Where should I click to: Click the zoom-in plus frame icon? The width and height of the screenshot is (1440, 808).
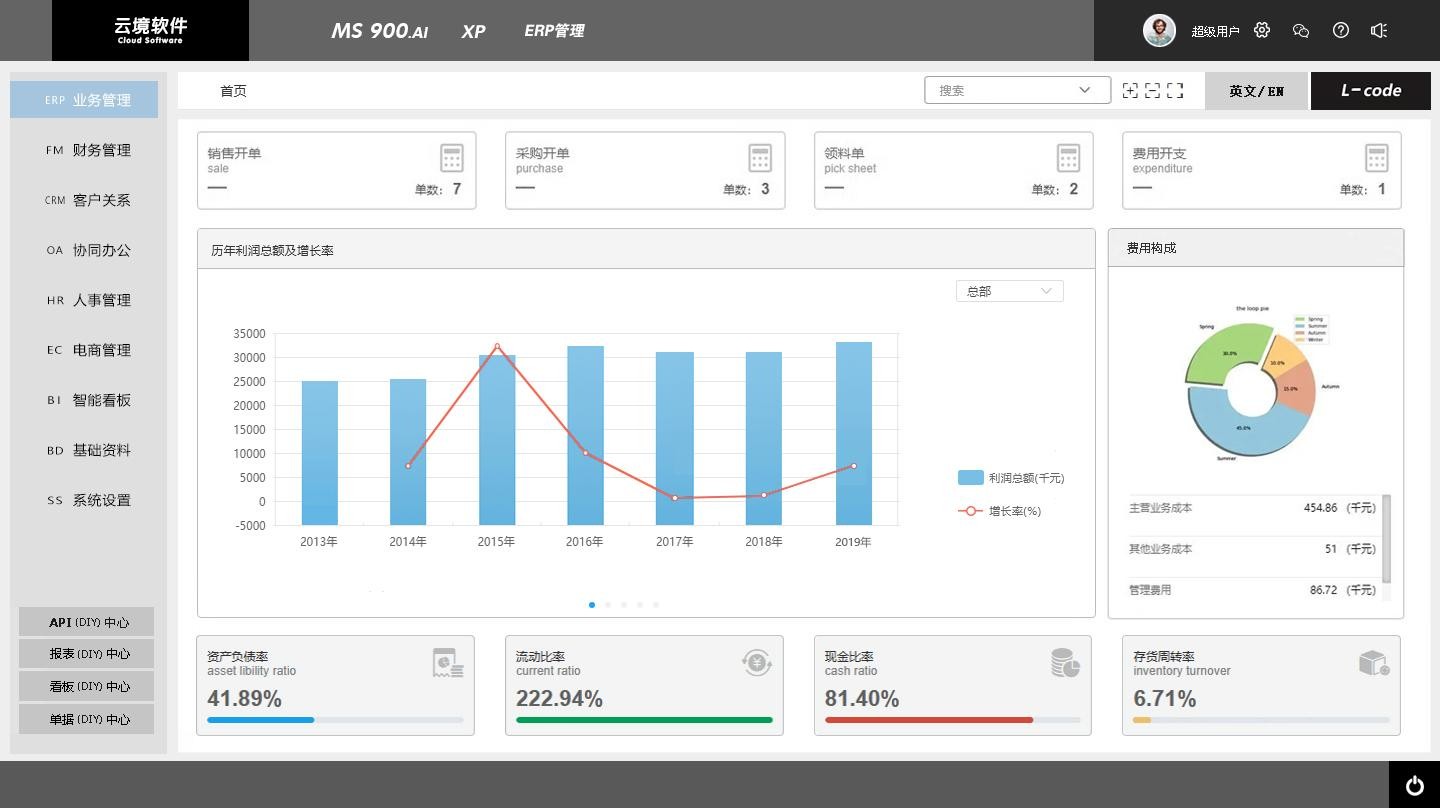pos(1130,90)
